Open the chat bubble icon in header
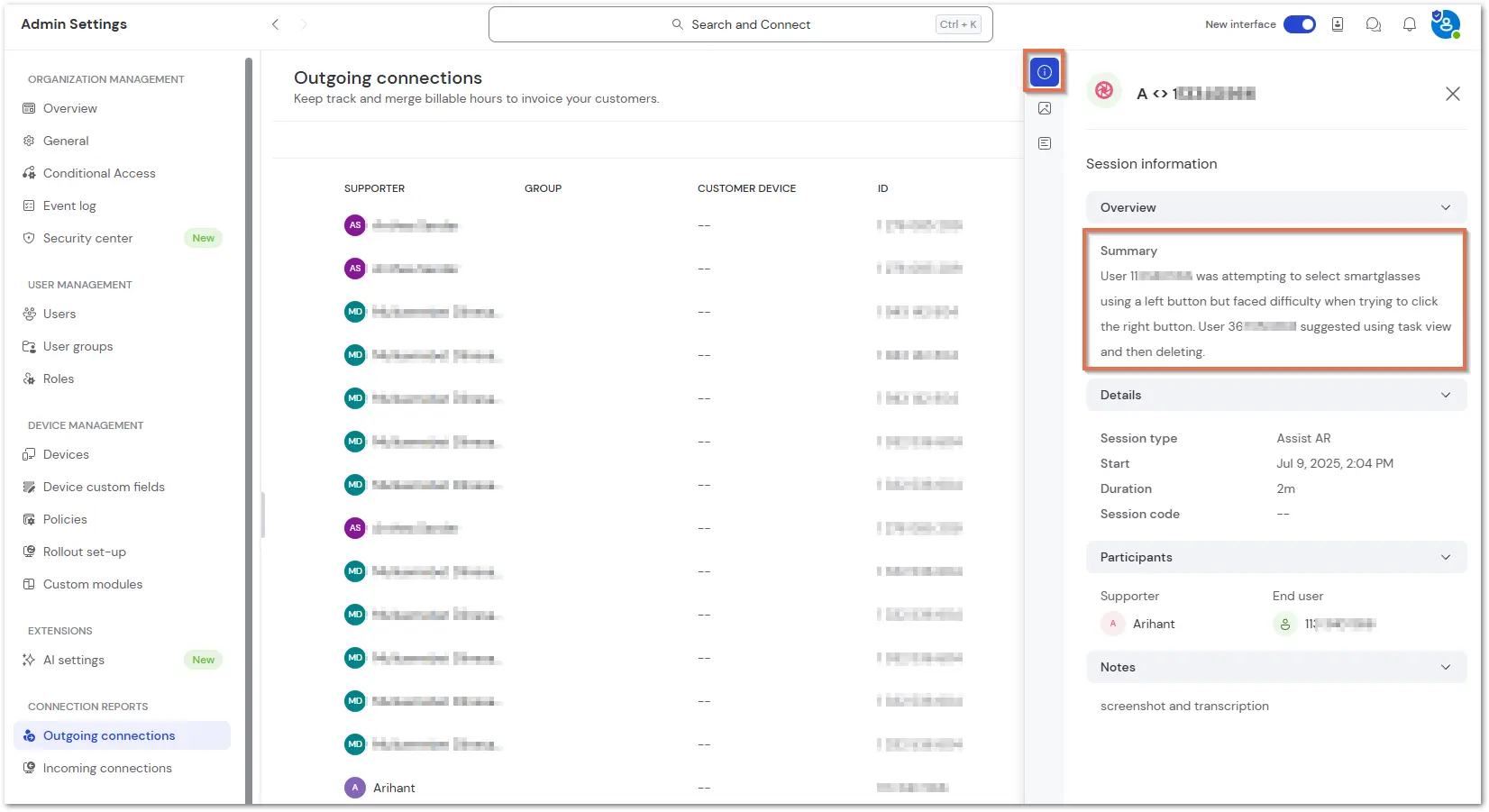The height and width of the screenshot is (812, 1489). [1374, 24]
